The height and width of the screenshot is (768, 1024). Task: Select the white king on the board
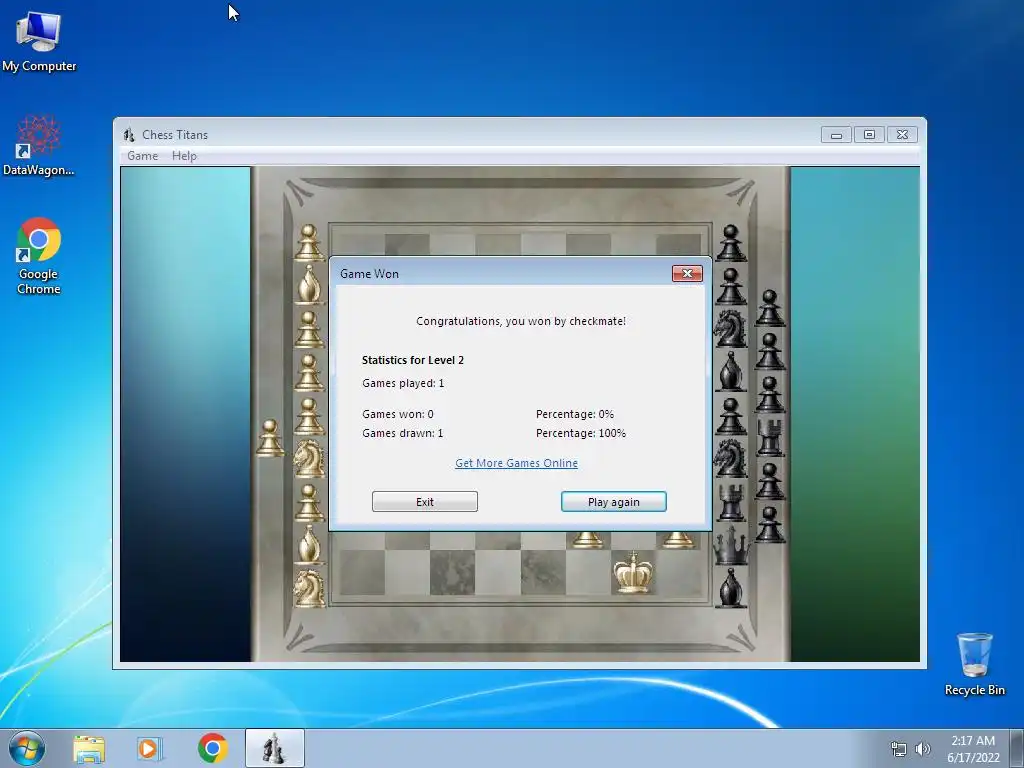(x=632, y=573)
